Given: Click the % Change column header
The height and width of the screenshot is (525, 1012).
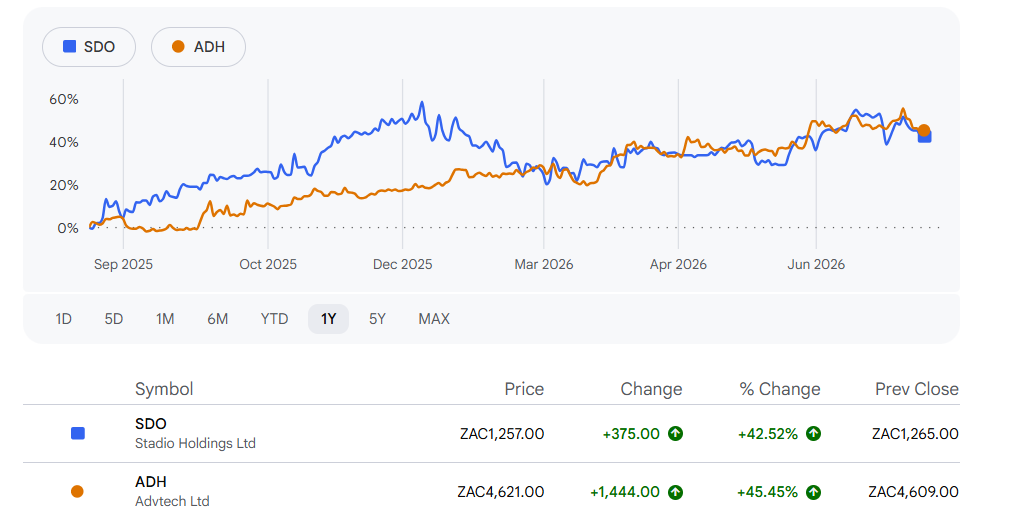Looking at the screenshot, I should tap(780, 389).
